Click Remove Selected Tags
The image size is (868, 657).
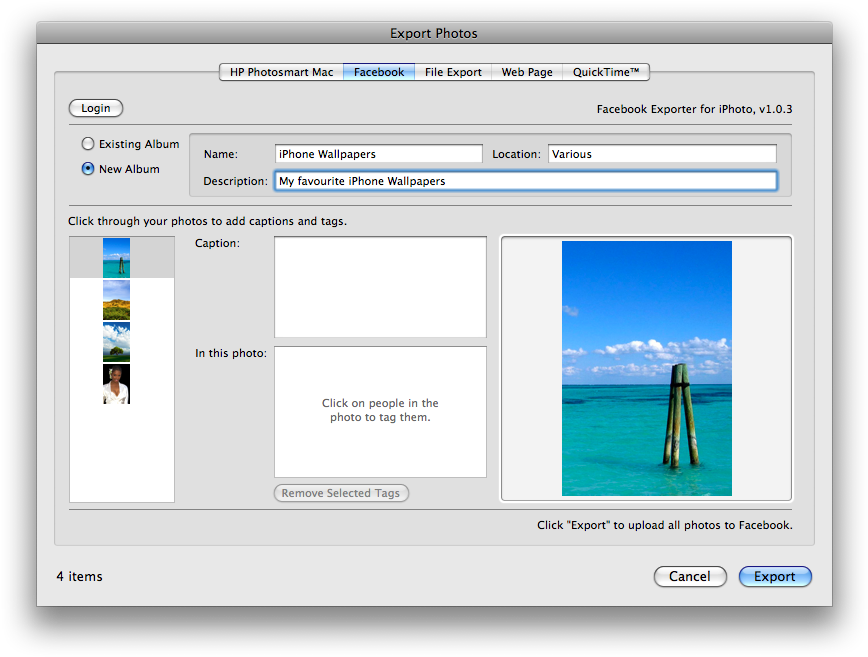tap(341, 493)
